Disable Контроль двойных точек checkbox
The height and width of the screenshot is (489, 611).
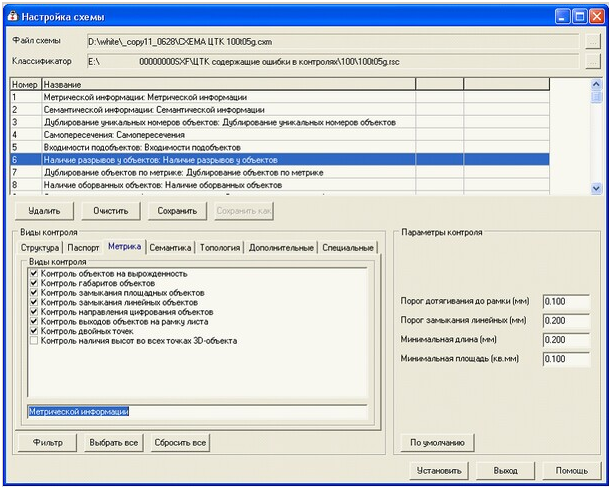click(x=35, y=331)
